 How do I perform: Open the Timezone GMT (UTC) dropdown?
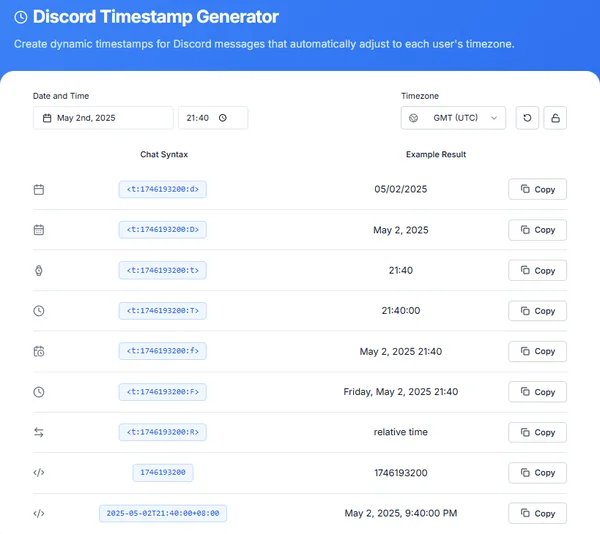pyautogui.click(x=453, y=118)
